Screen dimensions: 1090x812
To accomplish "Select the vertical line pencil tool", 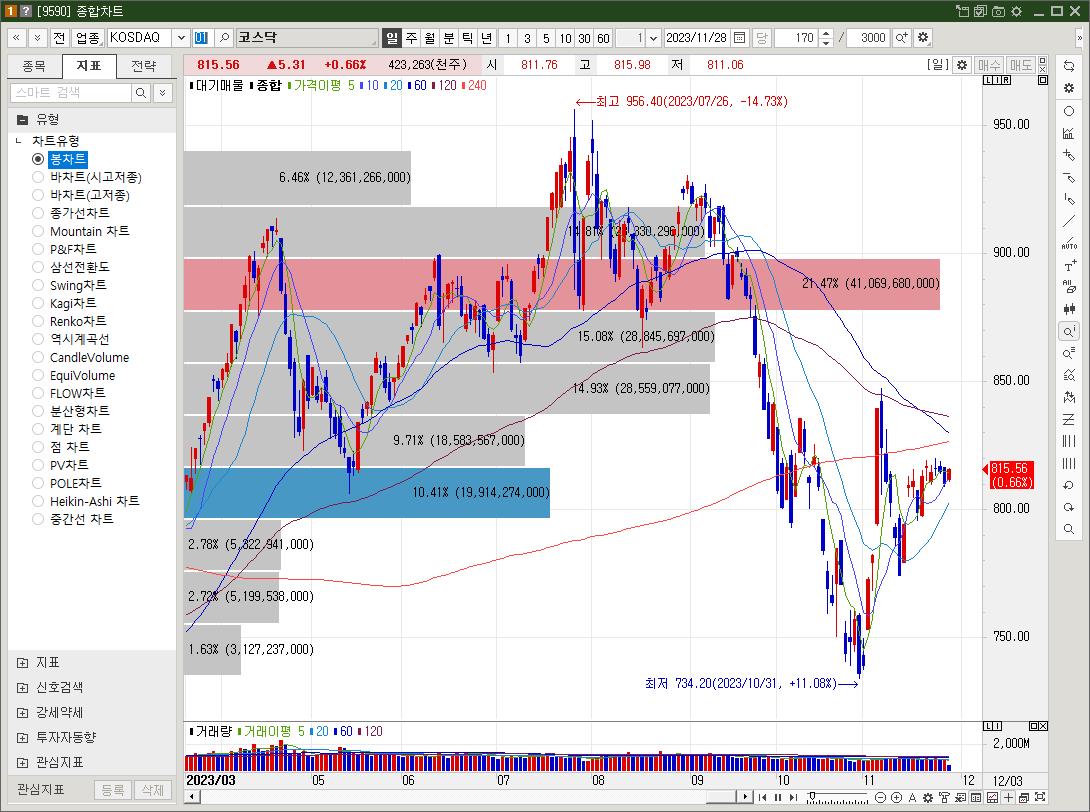I will coord(1068,200).
